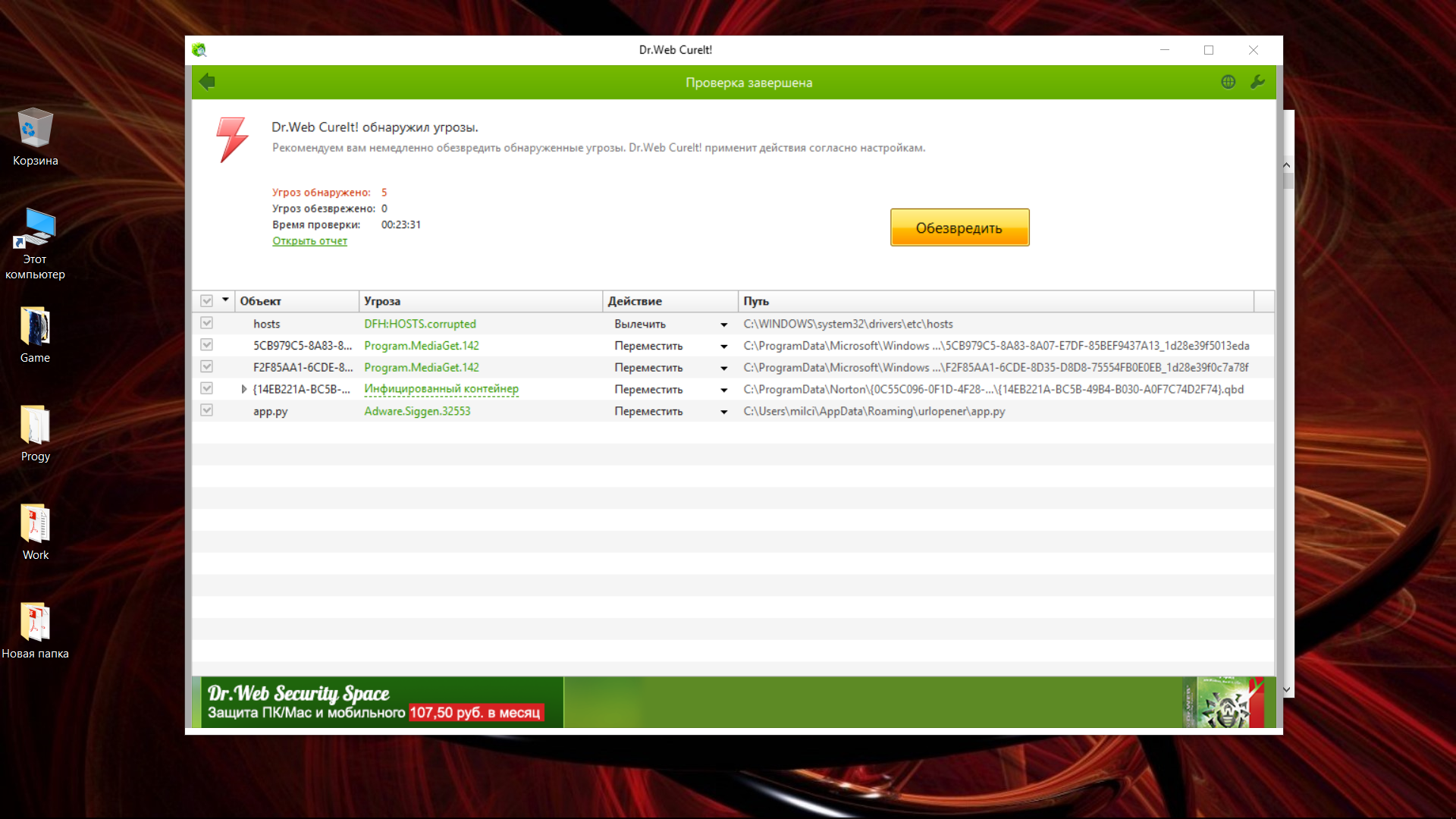The width and height of the screenshot is (1456, 819).
Task: Expand the {14EB221A-BC5B container tree row
Action: [243, 389]
